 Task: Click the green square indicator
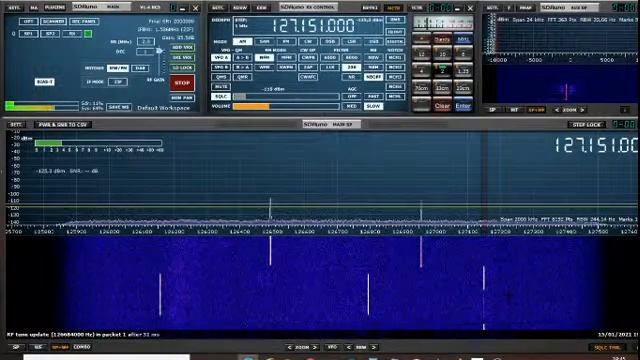[88, 34]
